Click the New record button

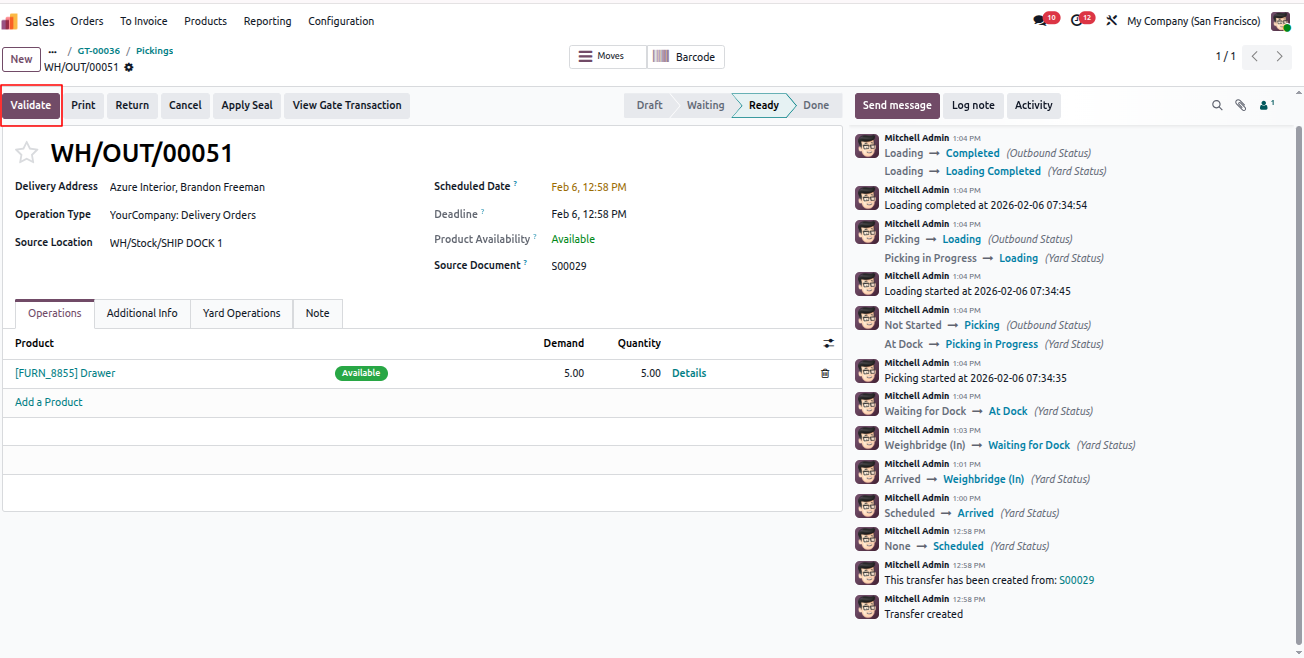pos(21,59)
